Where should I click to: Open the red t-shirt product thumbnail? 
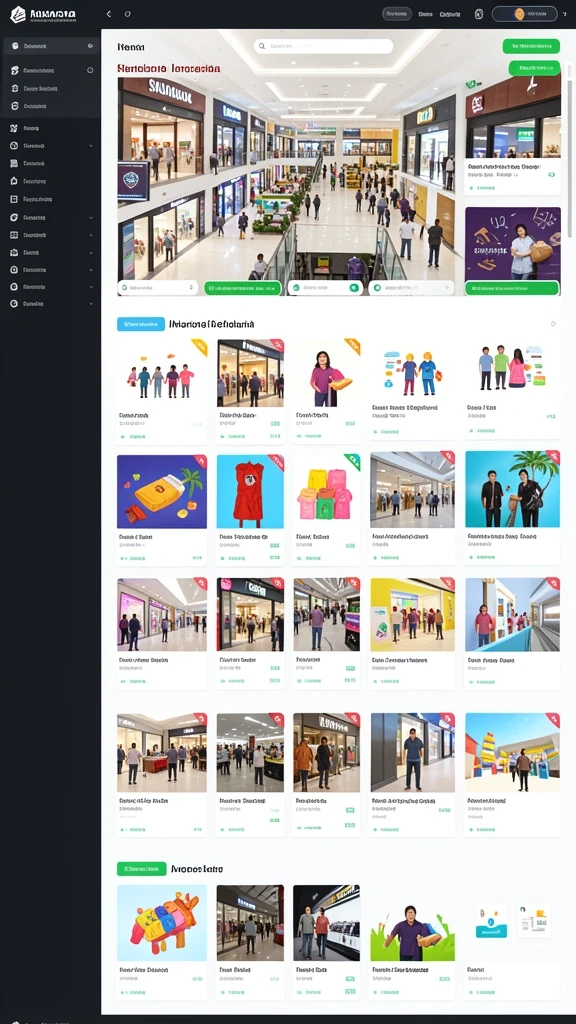(250, 491)
